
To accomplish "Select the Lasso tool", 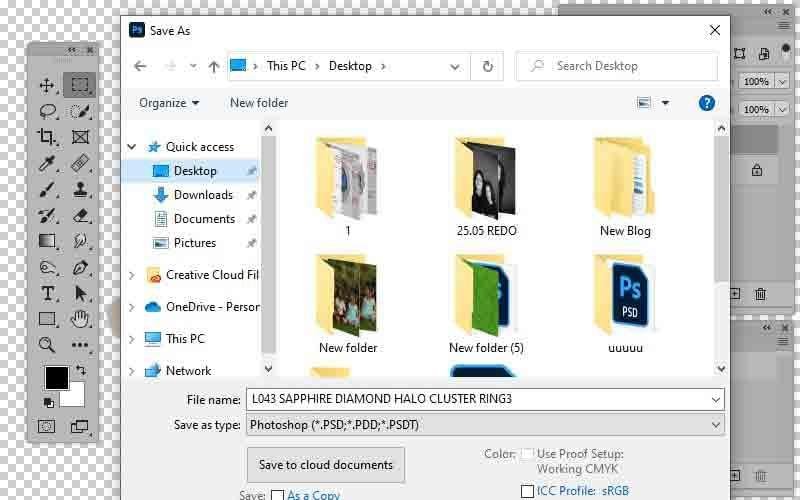I will (47, 111).
